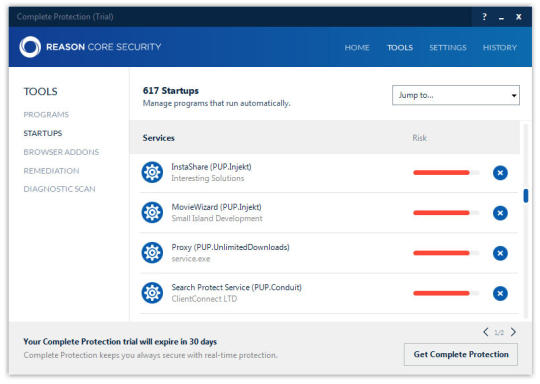Select PROGRAMS in the Tools sidebar
The height and width of the screenshot is (384, 540).
coord(46,115)
